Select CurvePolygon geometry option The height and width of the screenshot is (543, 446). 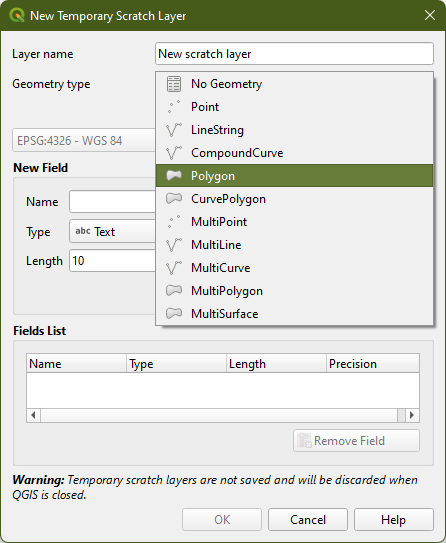[x=294, y=199]
